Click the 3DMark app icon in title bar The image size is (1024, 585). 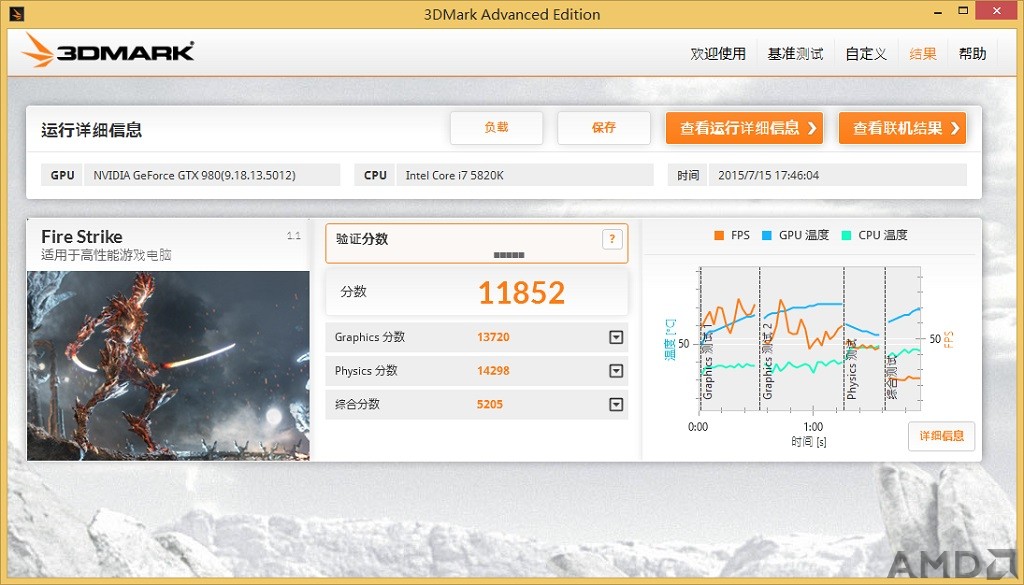pyautogui.click(x=17, y=13)
